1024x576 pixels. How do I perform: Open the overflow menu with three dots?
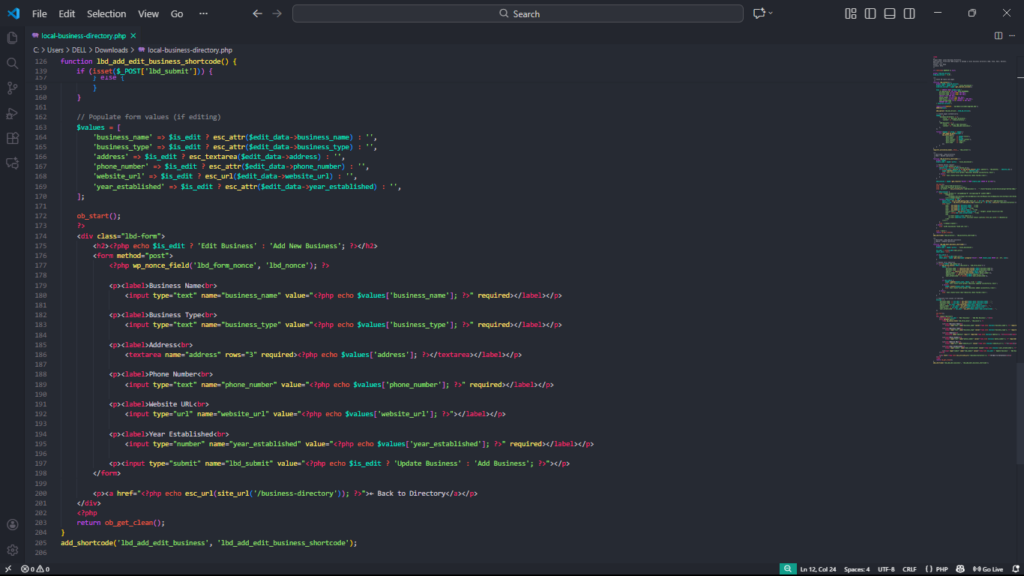point(204,14)
